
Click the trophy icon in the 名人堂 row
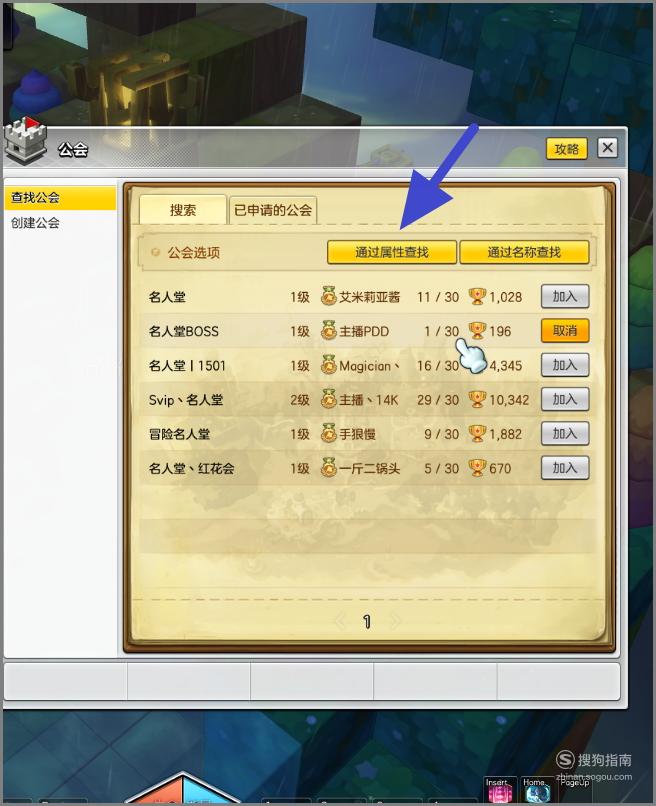coord(477,297)
